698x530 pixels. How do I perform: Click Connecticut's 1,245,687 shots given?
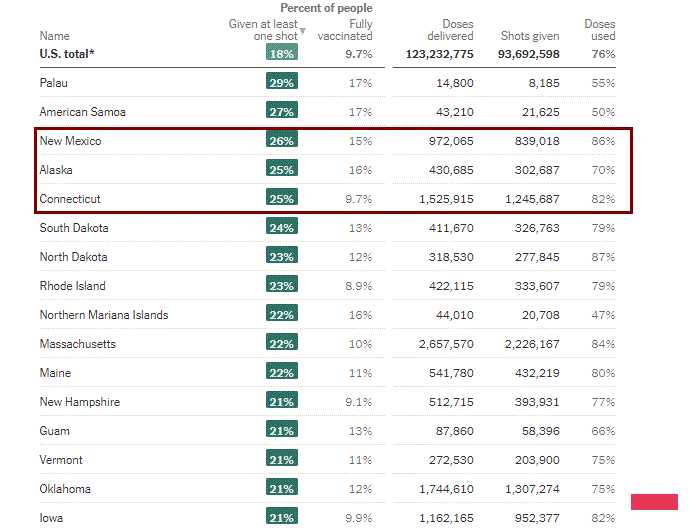(532, 199)
